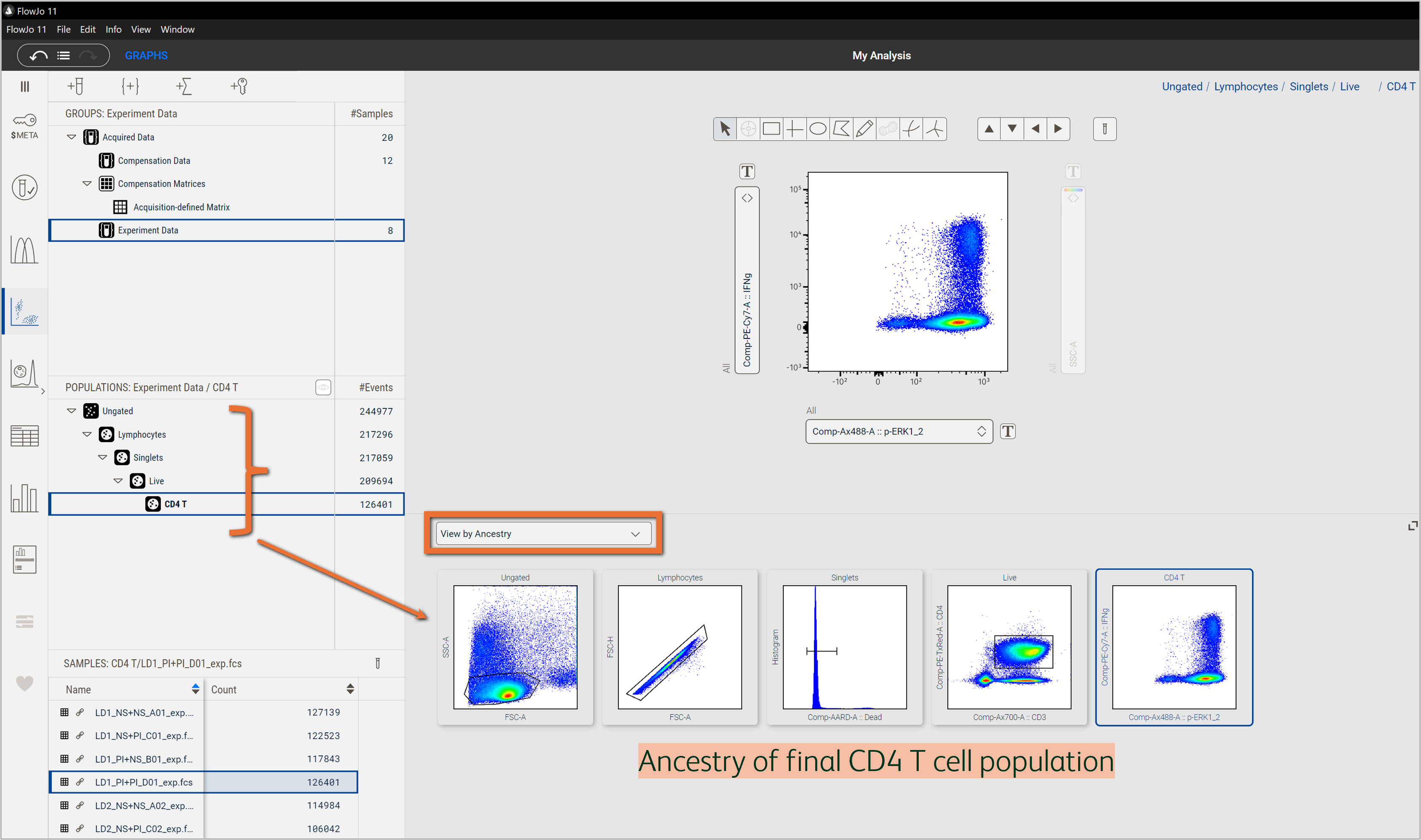Toggle the Y-axis title T button

pyautogui.click(x=747, y=172)
